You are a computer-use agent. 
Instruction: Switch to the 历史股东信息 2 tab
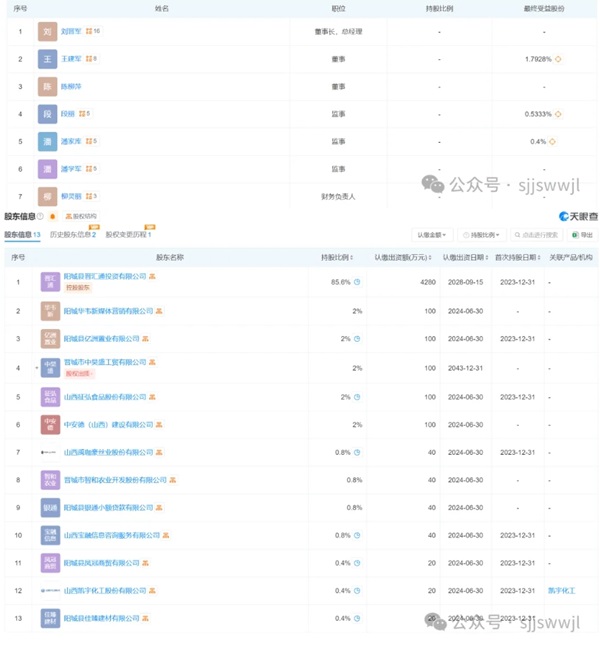[73, 235]
